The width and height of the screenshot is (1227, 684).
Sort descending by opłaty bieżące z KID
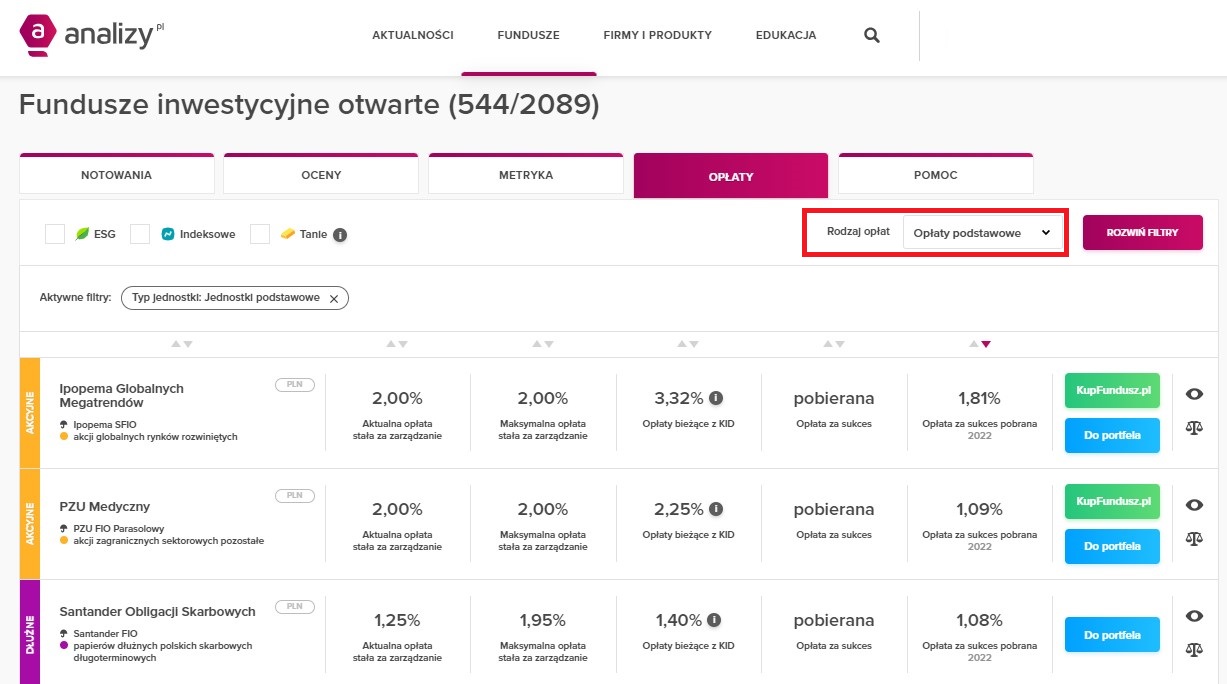pyautogui.click(x=694, y=344)
